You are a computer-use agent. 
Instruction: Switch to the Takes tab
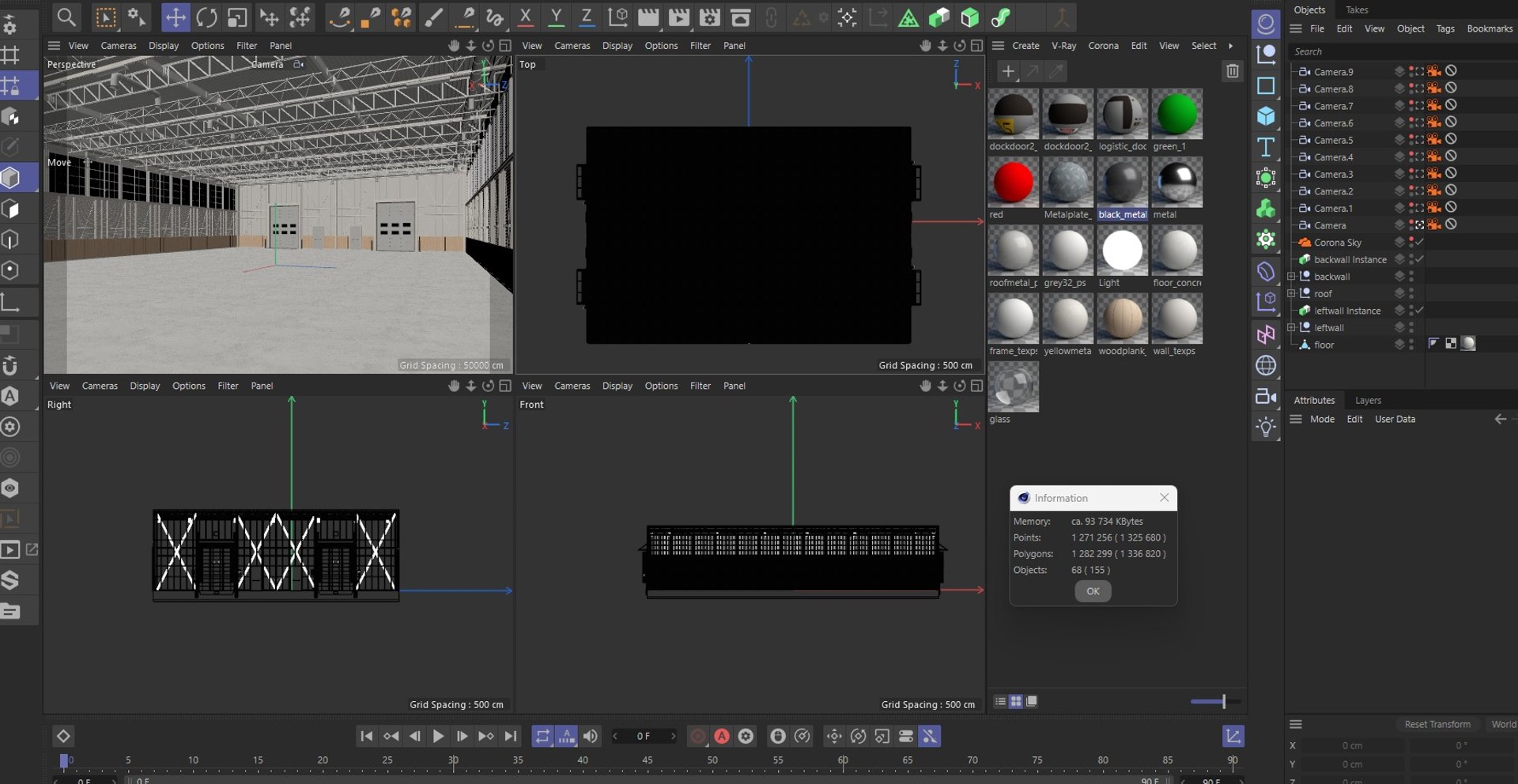point(1357,9)
